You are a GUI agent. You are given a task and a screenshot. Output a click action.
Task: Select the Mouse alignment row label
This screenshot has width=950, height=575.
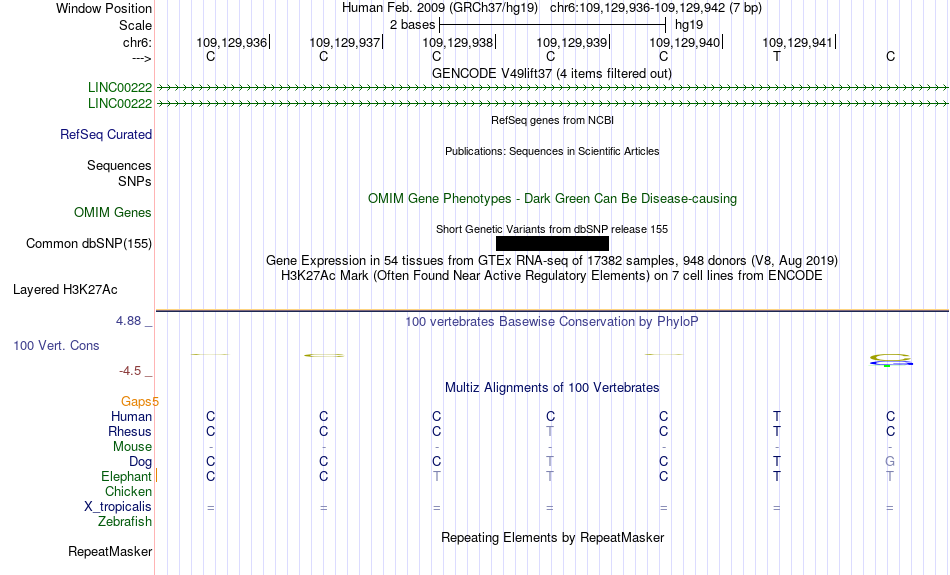click(132, 447)
